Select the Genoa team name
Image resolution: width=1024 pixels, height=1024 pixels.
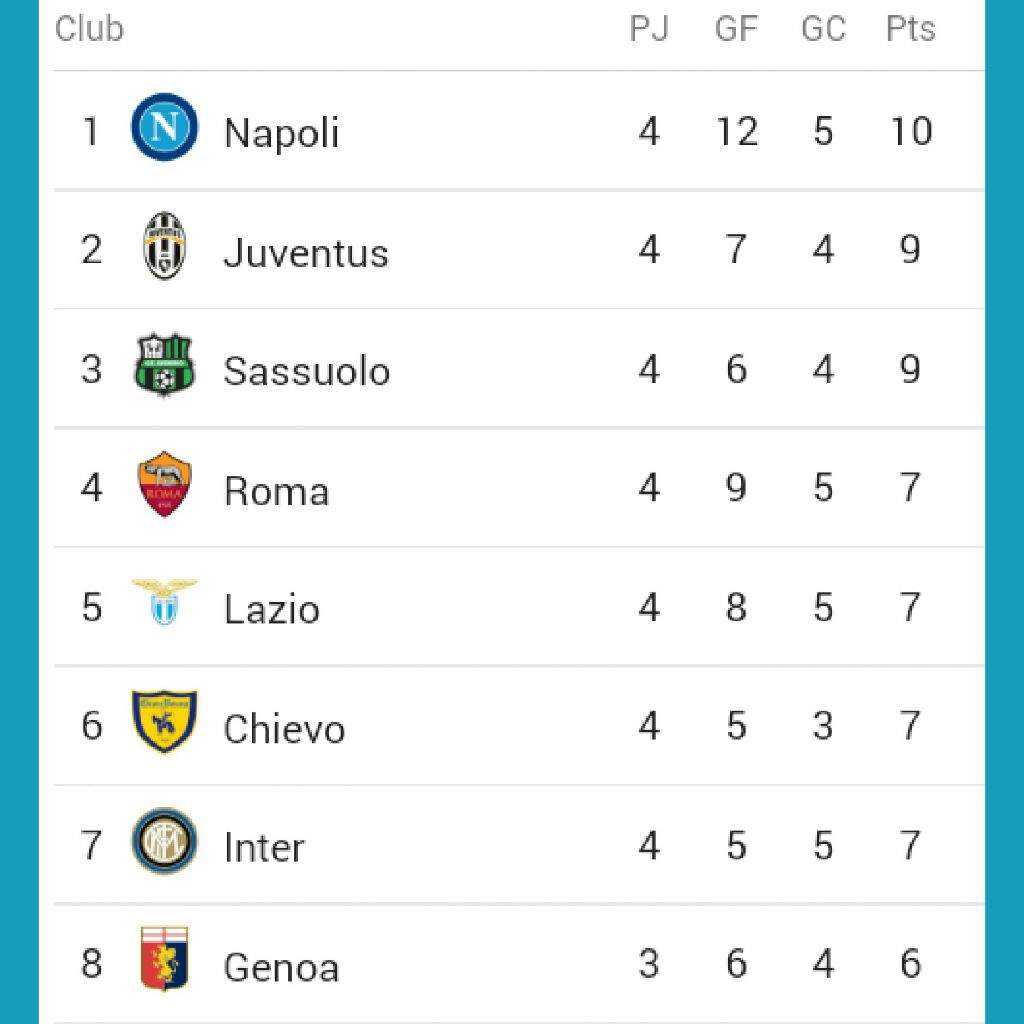[281, 967]
